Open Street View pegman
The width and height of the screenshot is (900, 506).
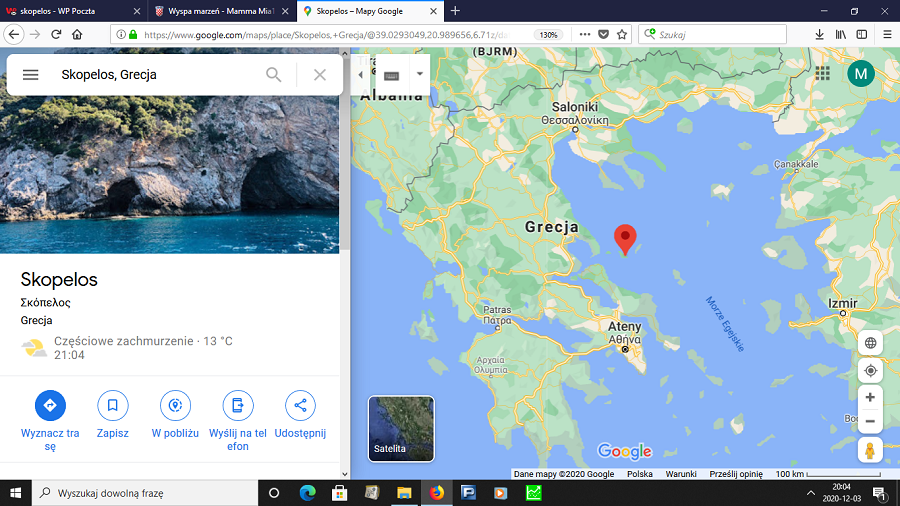coord(870,450)
